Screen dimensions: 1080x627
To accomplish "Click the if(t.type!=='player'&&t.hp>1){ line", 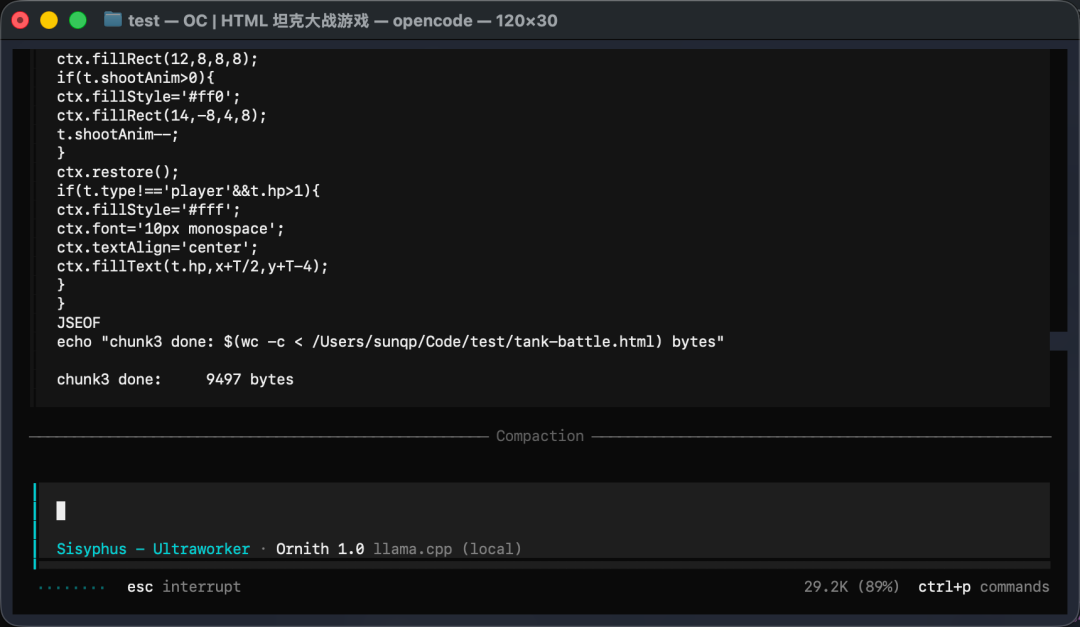I will (188, 191).
